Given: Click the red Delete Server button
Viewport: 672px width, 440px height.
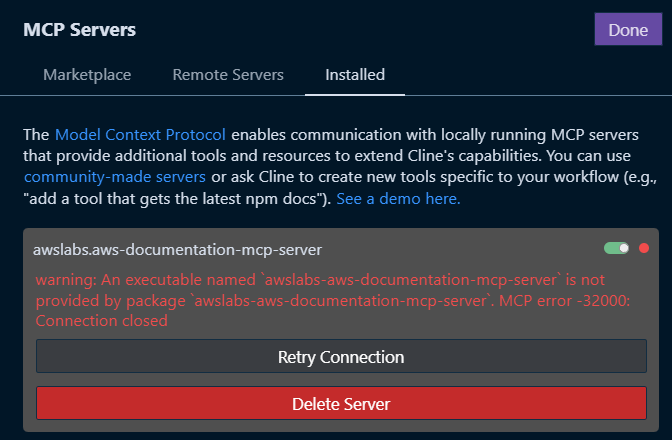Looking at the screenshot, I should 341,404.
